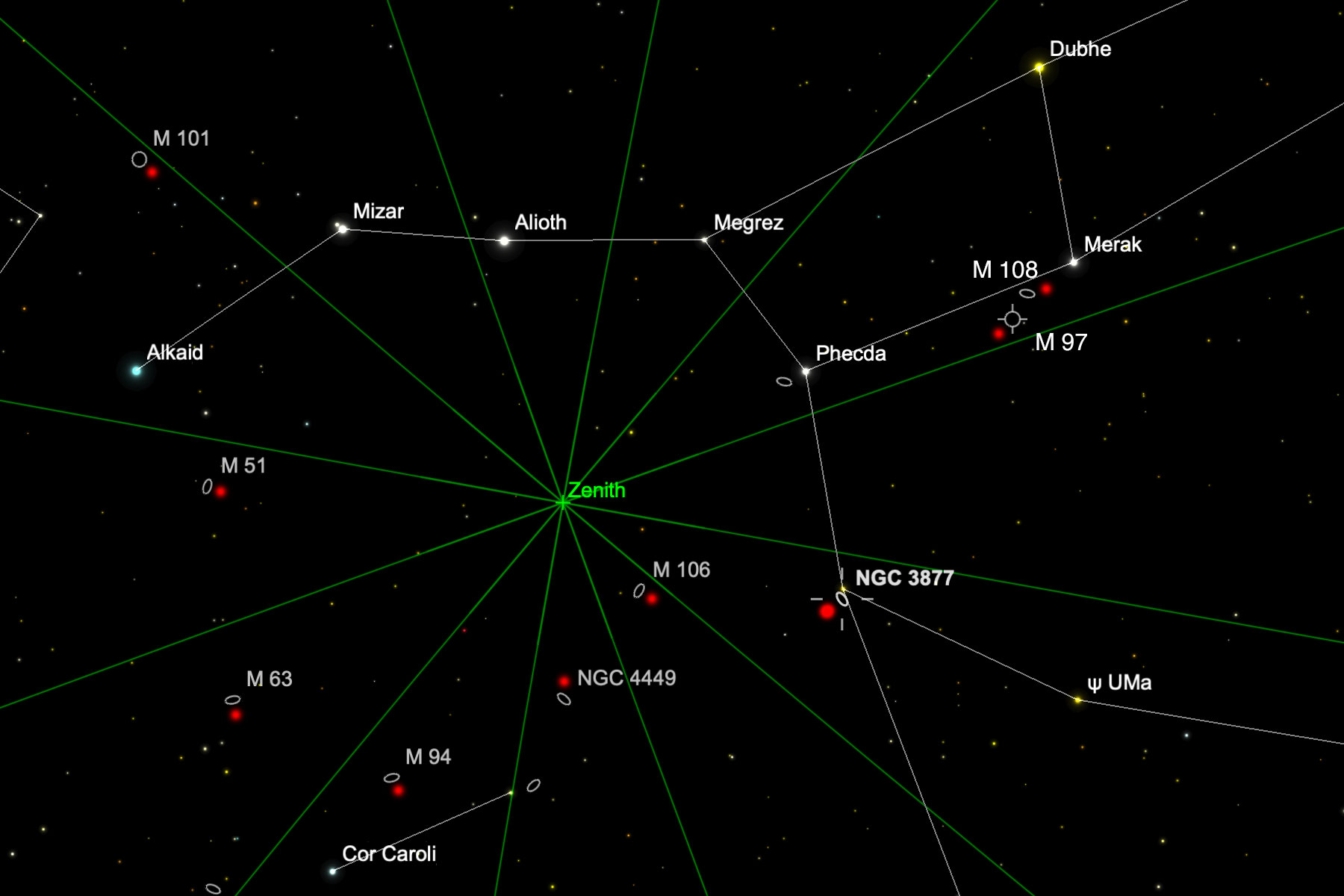Select the M 101 galaxy ellipse
Viewport: 1344px width, 896px height.
[x=139, y=159]
